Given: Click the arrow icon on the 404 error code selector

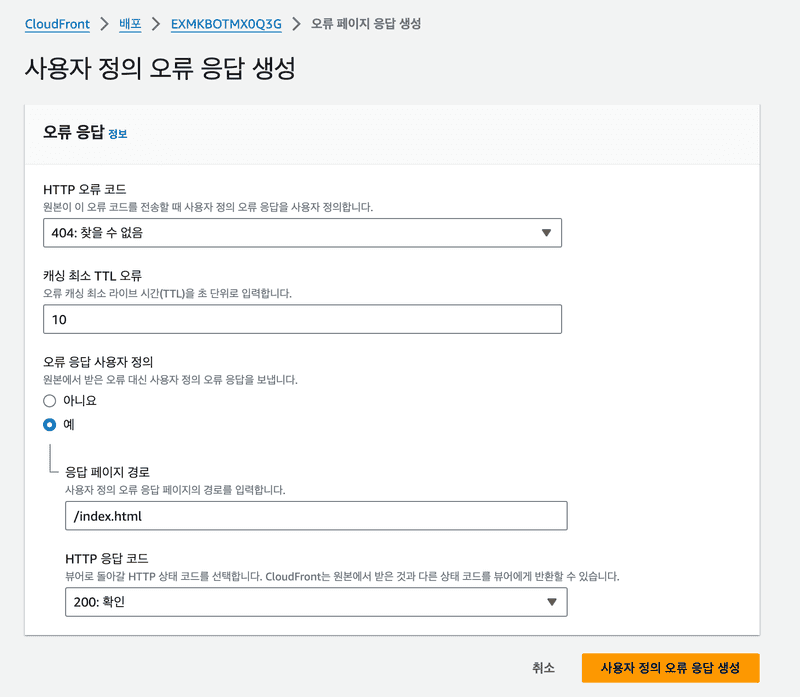Looking at the screenshot, I should [x=546, y=233].
